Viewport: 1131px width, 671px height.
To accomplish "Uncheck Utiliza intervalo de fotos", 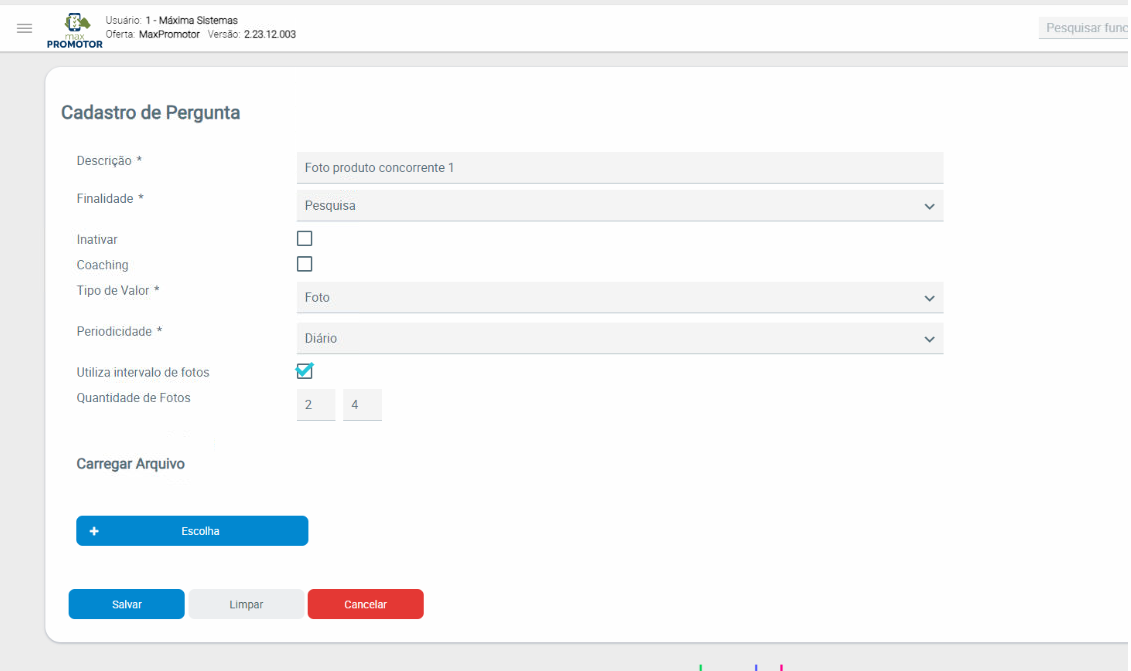I will pos(304,371).
